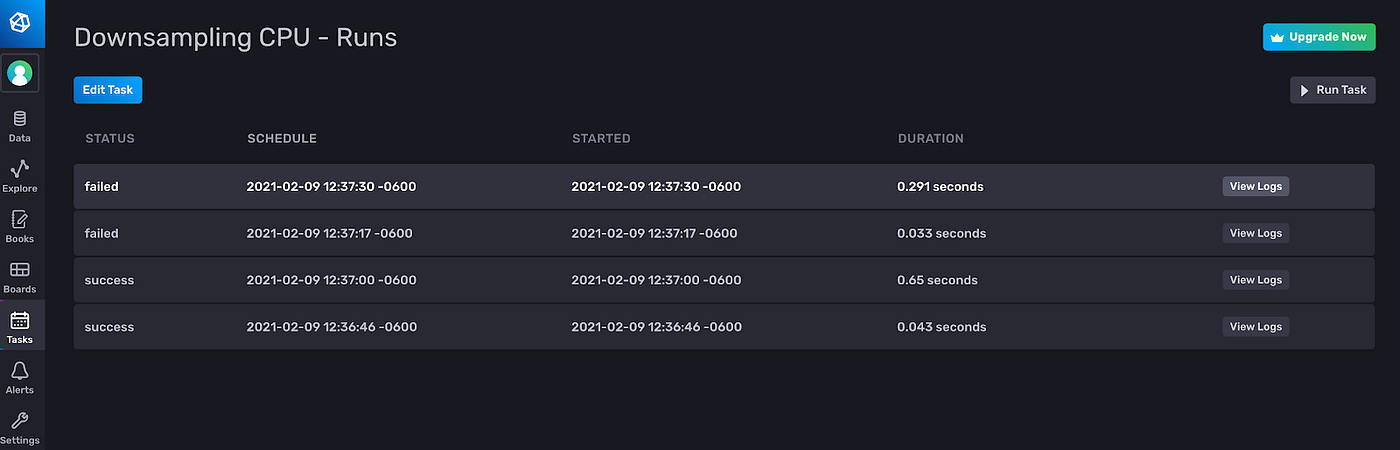This screenshot has height=450, width=1400.
Task: Click the Duration column header
Action: (930, 139)
